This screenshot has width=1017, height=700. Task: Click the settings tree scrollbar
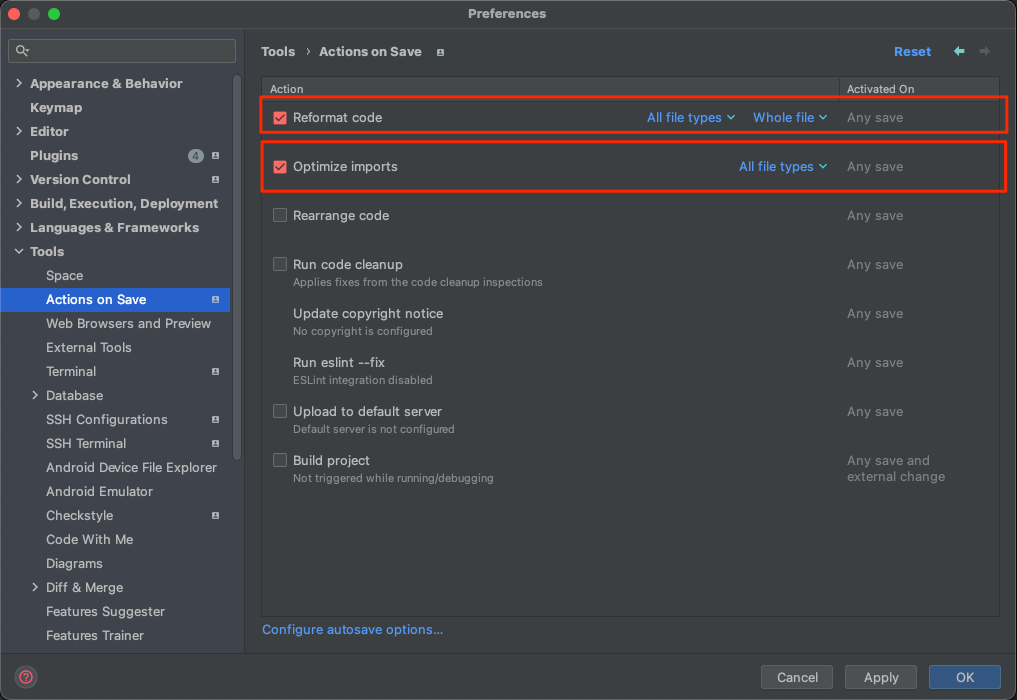237,267
